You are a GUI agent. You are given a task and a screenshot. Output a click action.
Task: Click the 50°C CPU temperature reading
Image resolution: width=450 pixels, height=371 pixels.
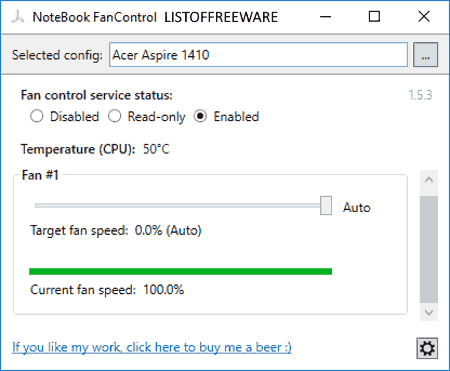156,149
